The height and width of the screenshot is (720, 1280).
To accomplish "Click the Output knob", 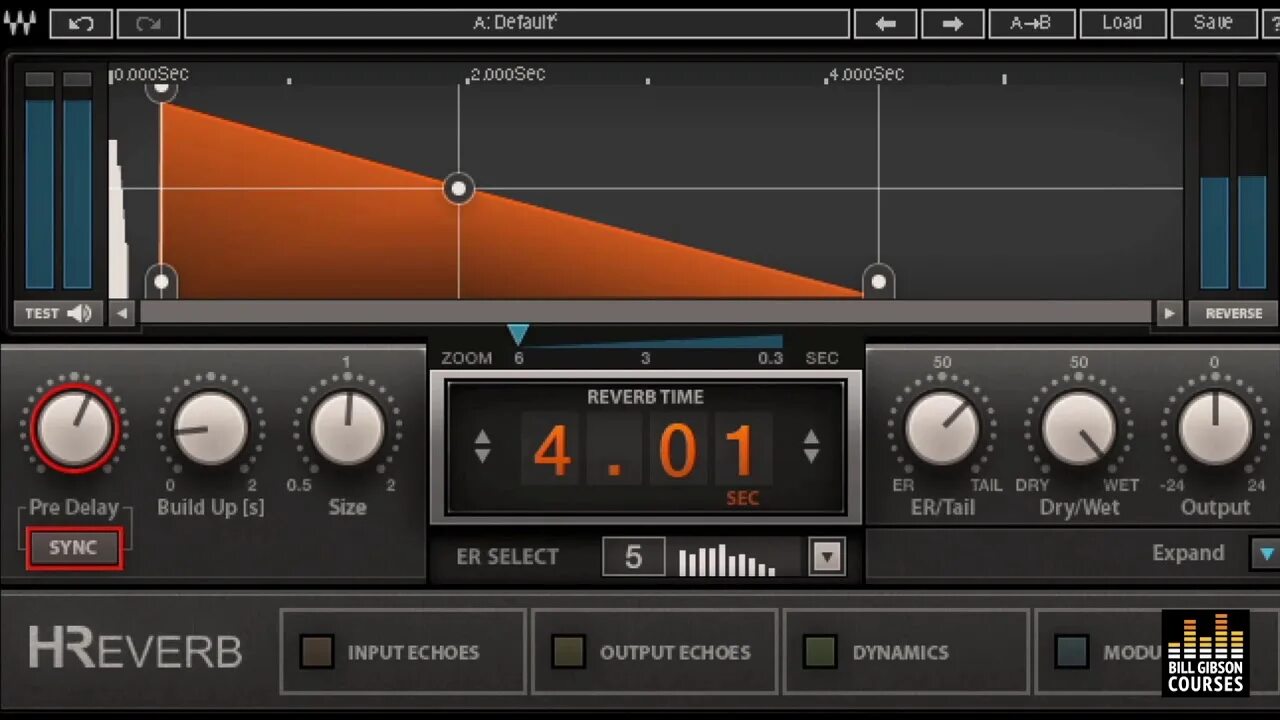I will (1216, 428).
